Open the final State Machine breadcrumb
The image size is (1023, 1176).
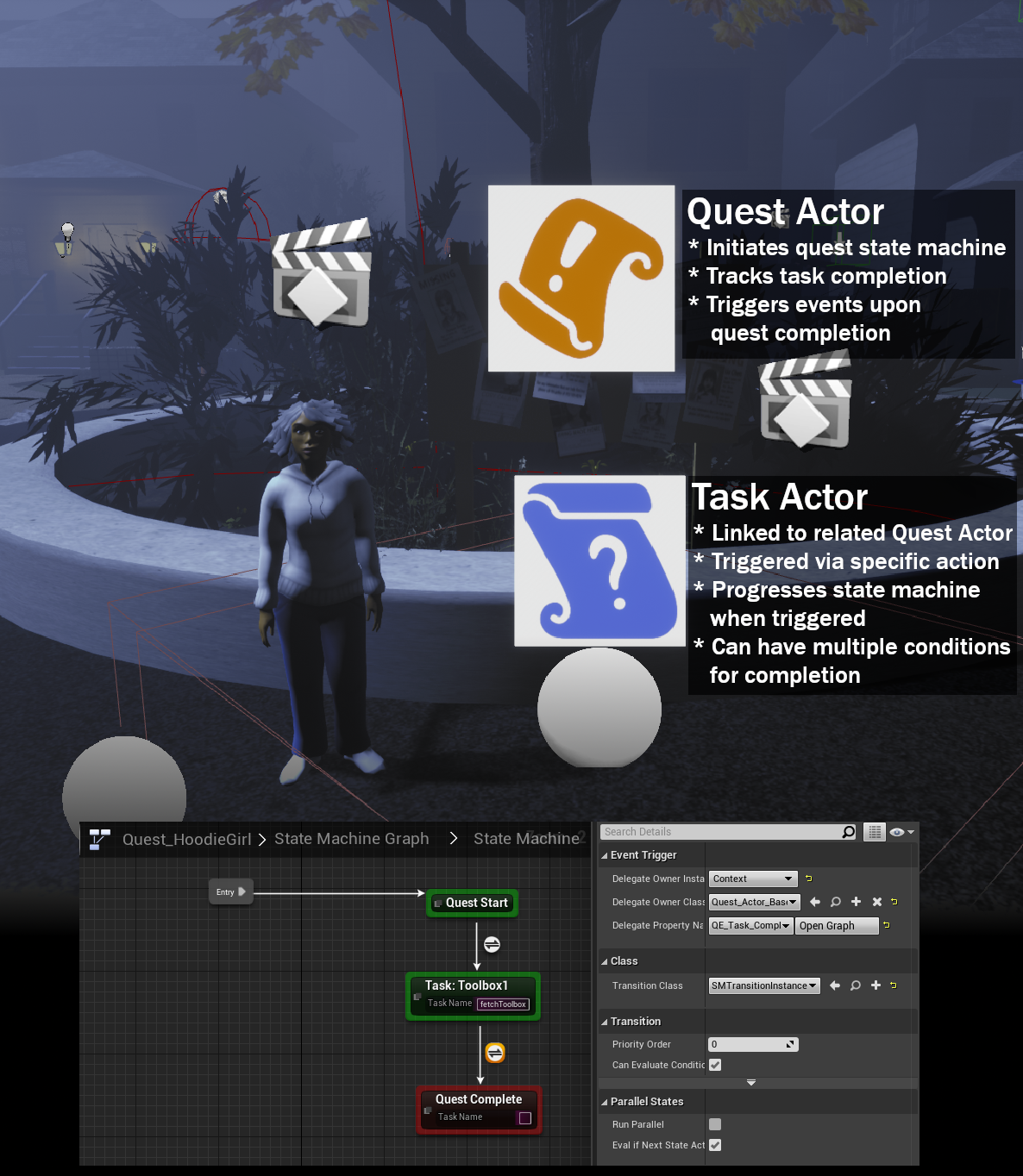(x=526, y=839)
